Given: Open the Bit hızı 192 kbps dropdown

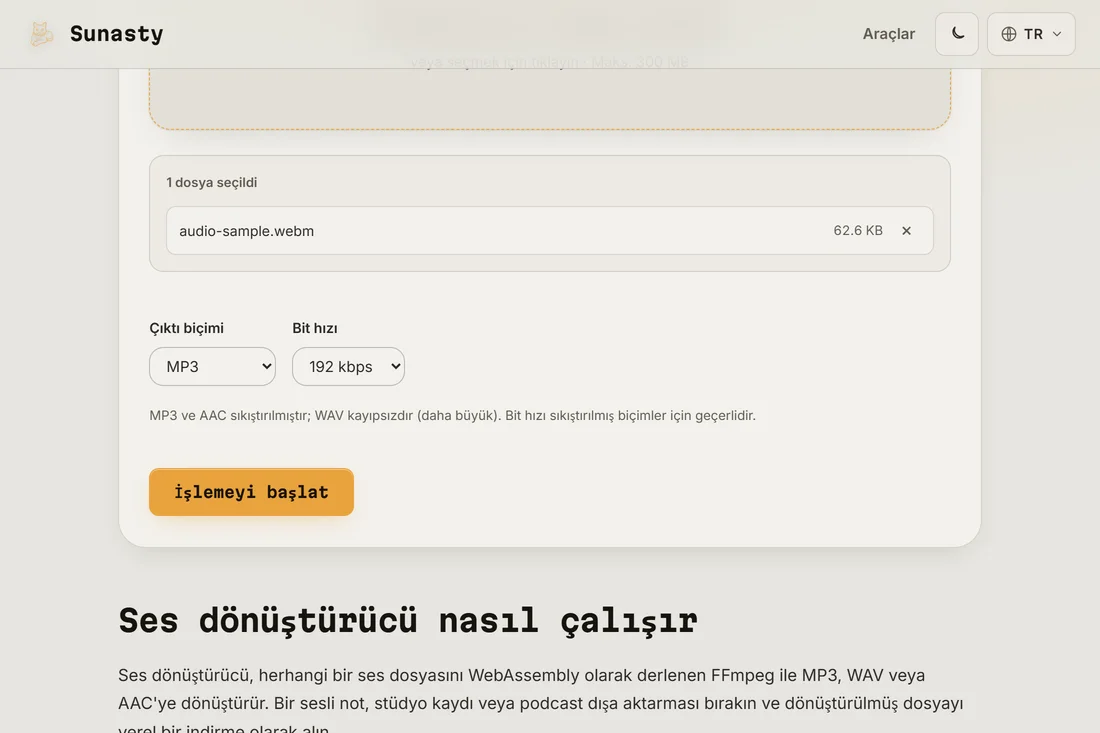Looking at the screenshot, I should (348, 366).
